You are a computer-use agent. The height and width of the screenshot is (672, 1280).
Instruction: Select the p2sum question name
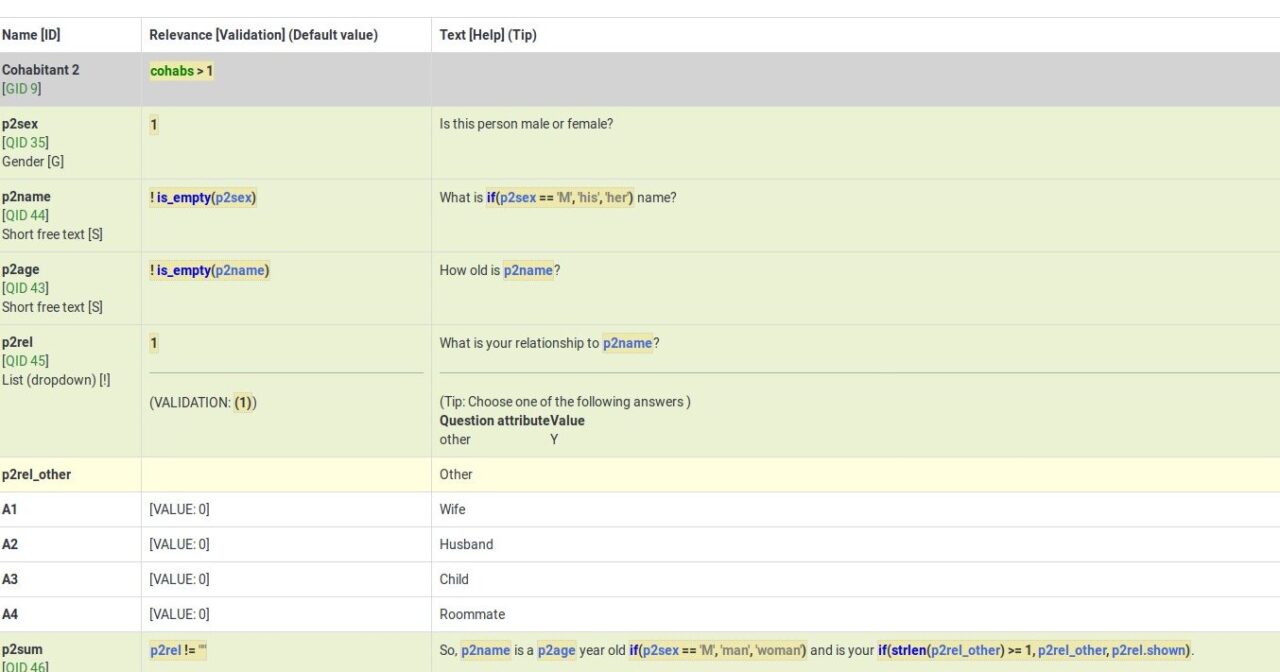(x=22, y=650)
